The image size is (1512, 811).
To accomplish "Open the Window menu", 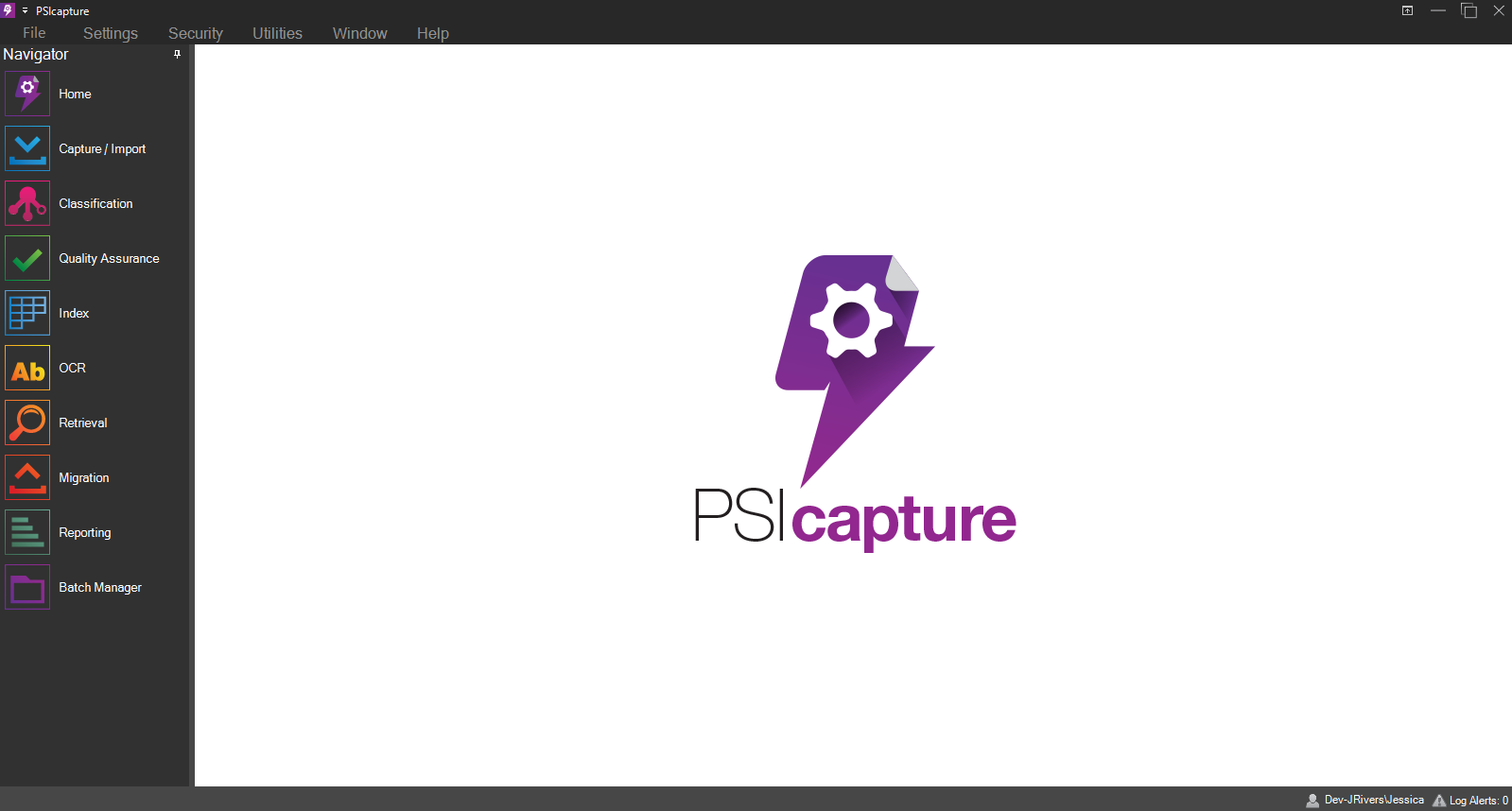I will pyautogui.click(x=360, y=33).
